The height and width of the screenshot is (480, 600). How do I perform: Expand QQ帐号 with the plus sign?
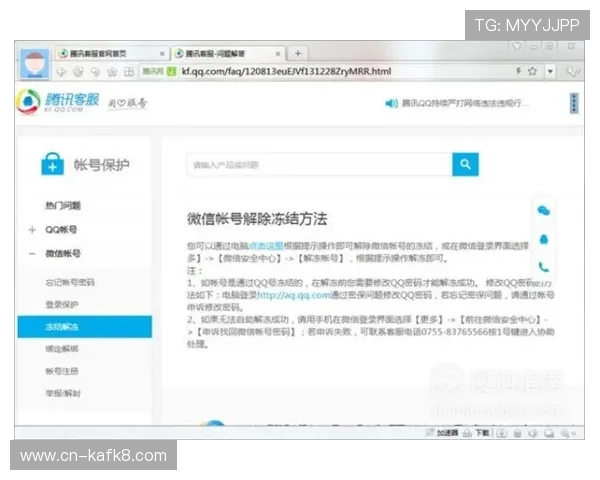32,230
